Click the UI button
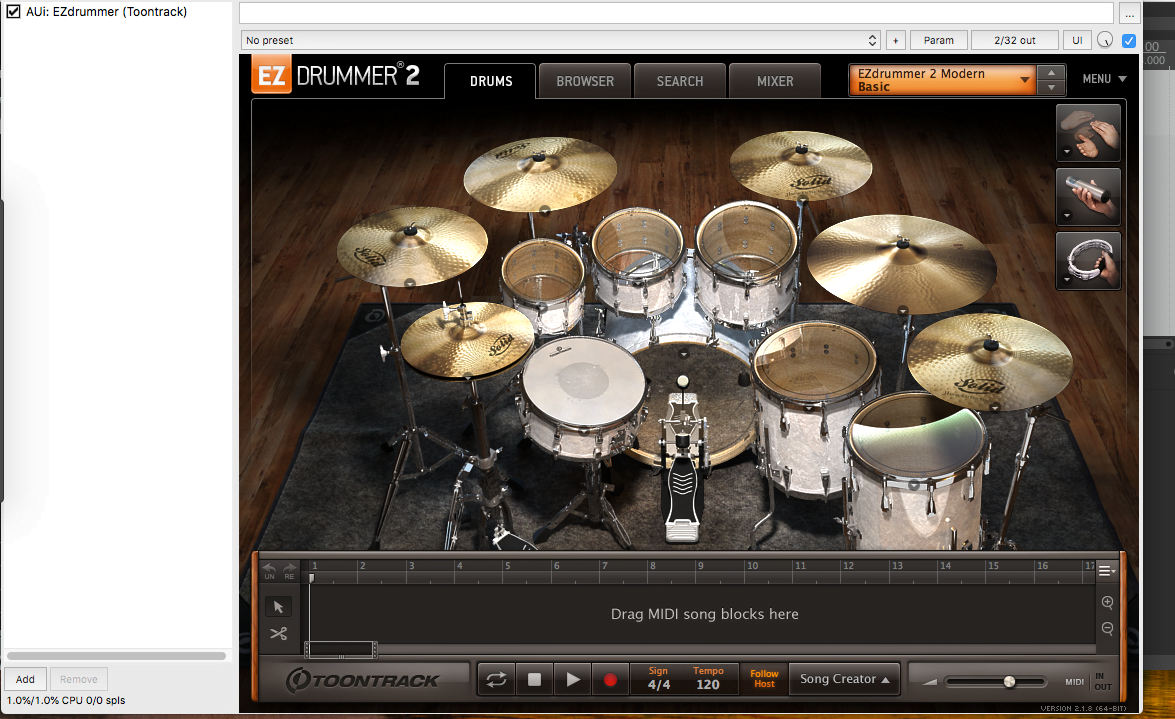Viewport: 1175px width, 719px height. coord(1077,40)
